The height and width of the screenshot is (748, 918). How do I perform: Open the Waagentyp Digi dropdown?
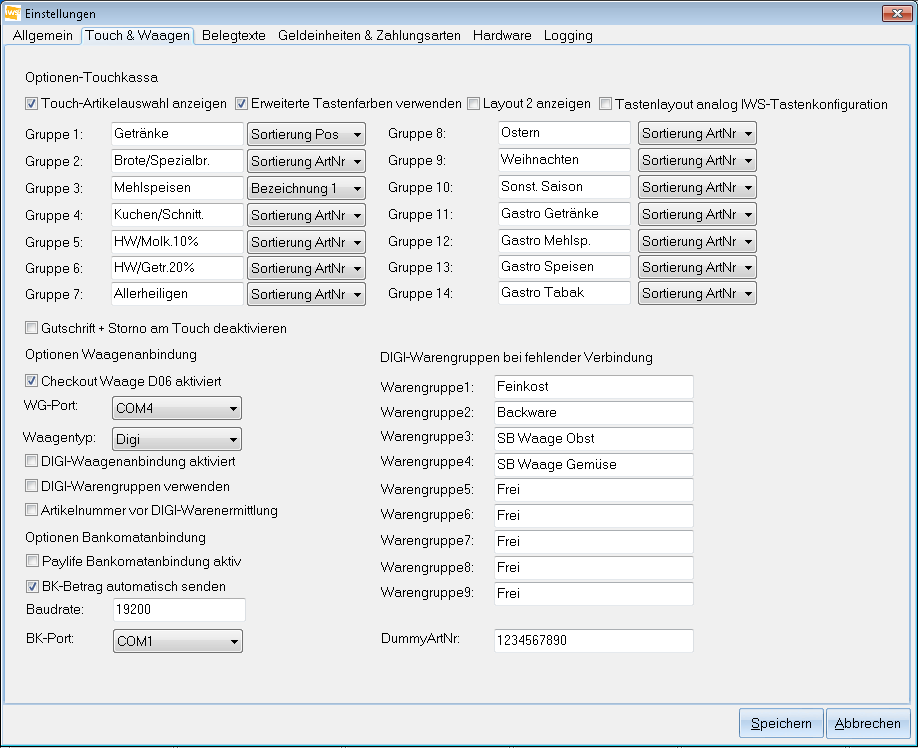click(x=177, y=439)
